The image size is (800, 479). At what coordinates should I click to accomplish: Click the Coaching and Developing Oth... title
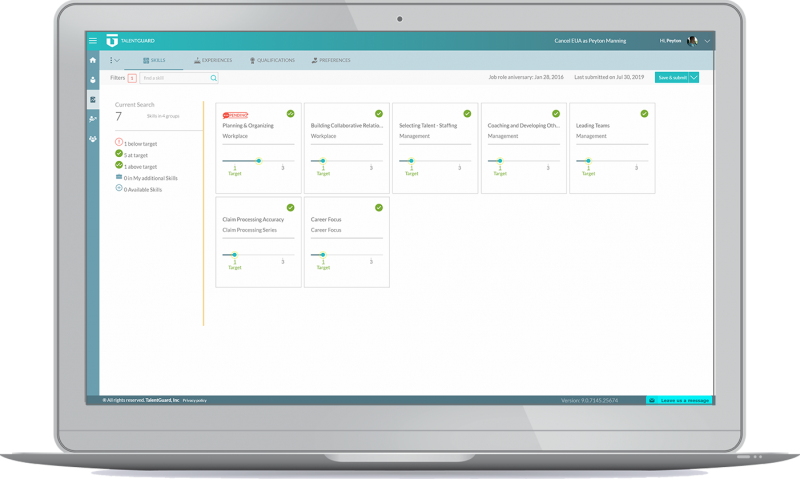click(x=523, y=125)
